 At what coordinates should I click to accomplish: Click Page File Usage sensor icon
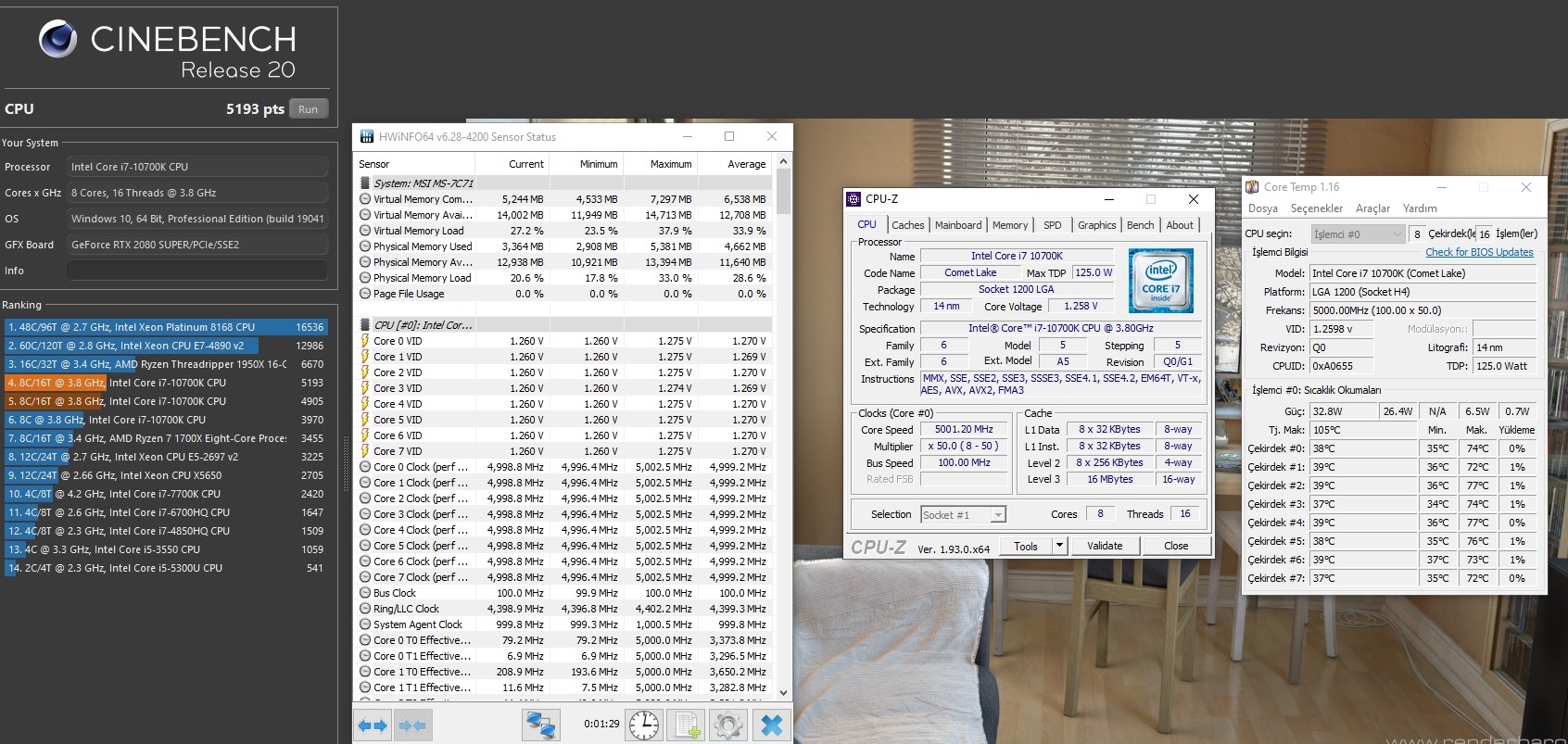pos(365,294)
